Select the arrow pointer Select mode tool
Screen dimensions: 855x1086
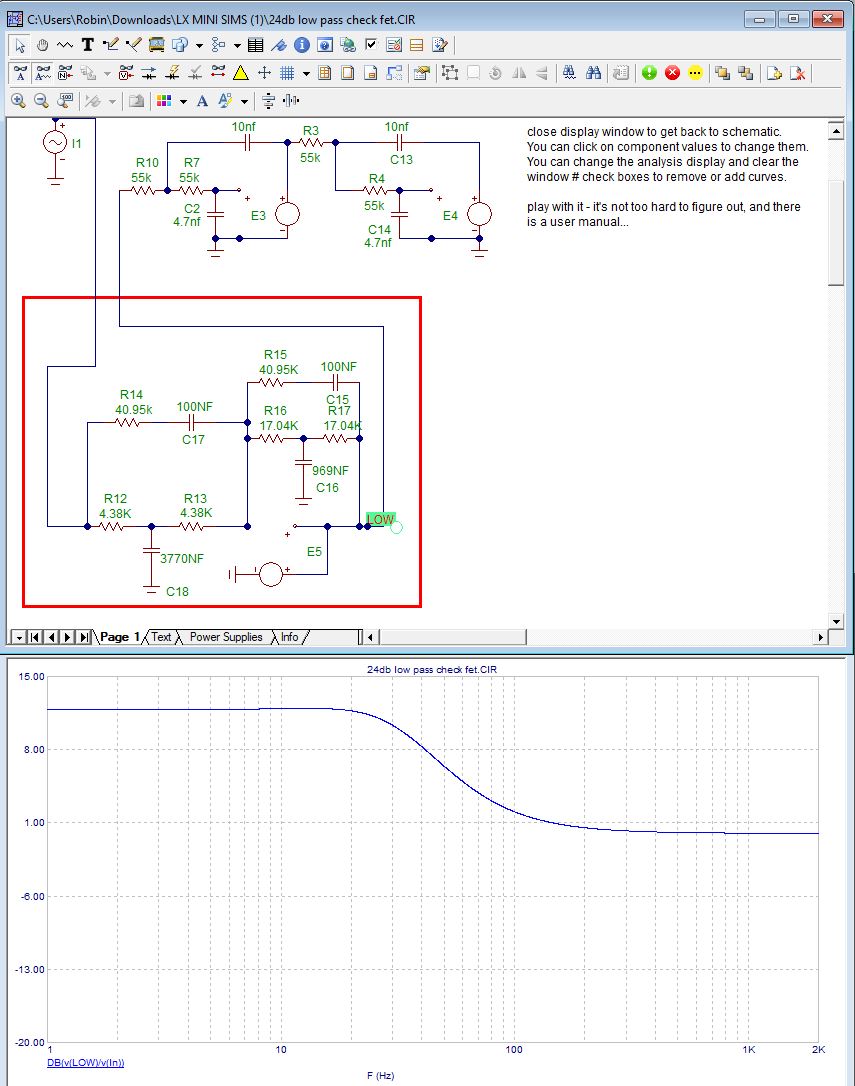tap(20, 45)
